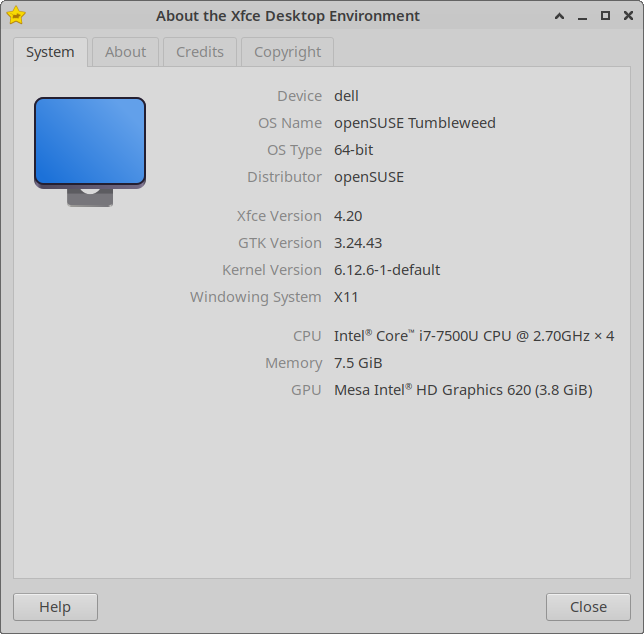Viewport: 644px width, 634px height.
Task: Switch to the System tab
Action: (x=50, y=52)
